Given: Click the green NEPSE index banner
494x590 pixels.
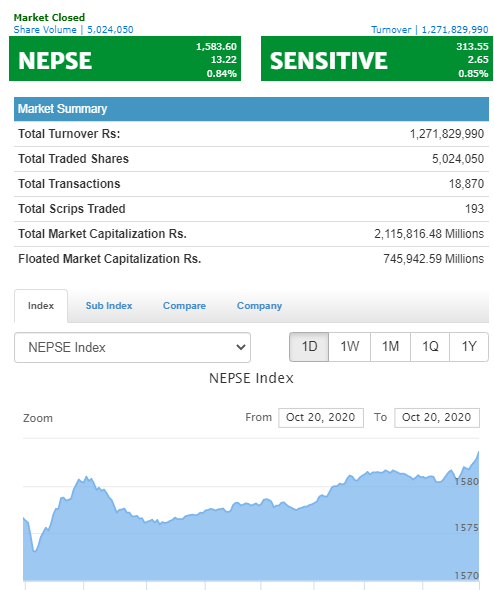Looking at the screenshot, I should [125, 59].
